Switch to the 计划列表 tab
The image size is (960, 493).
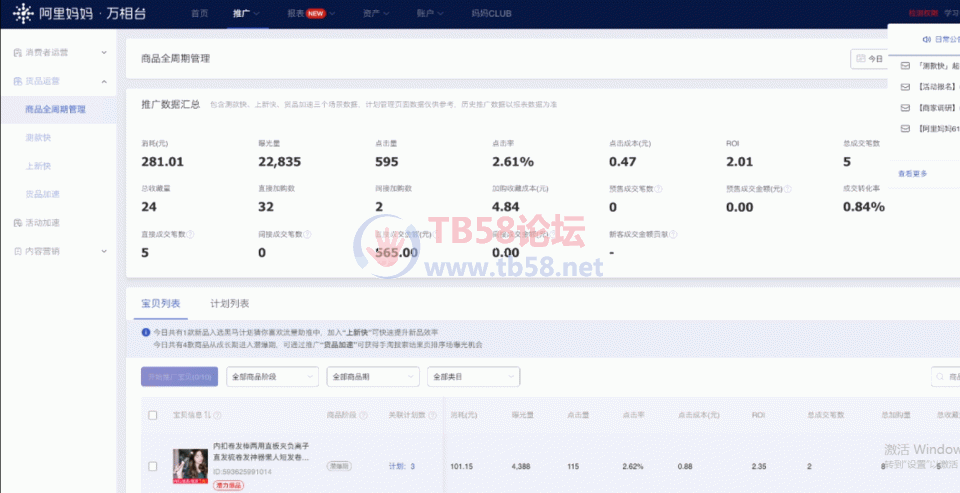[x=229, y=303]
